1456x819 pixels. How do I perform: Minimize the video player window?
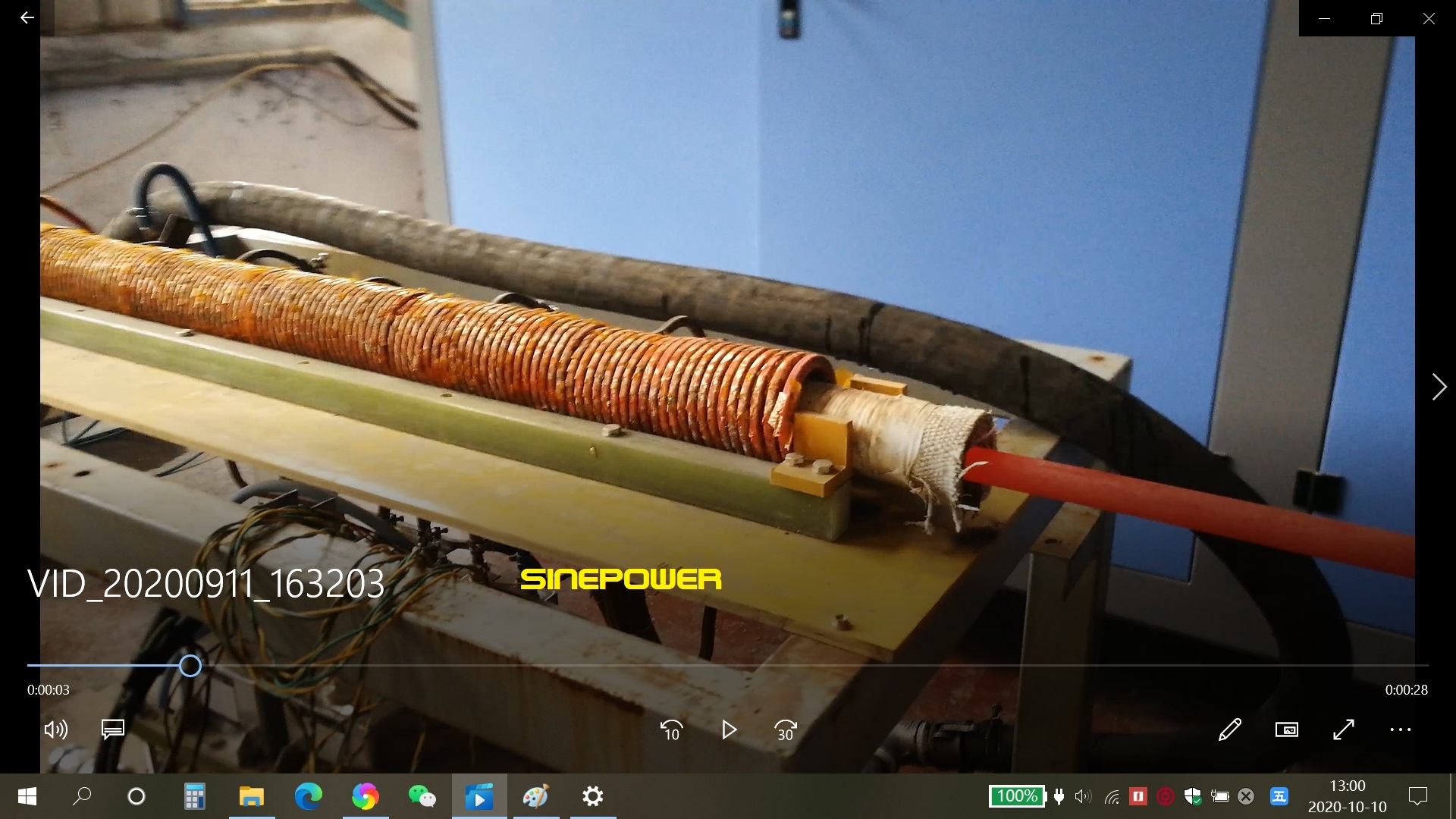[x=1325, y=18]
